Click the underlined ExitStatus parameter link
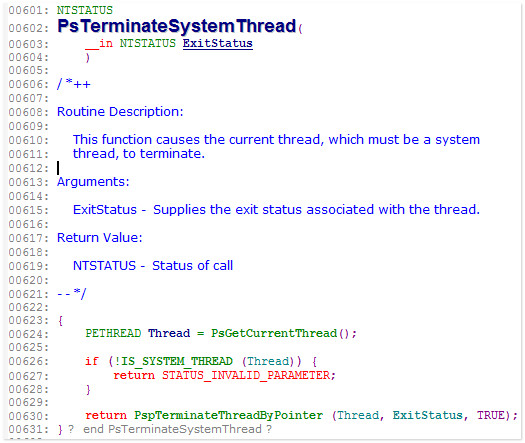This screenshot has width=525, height=443. (218, 44)
